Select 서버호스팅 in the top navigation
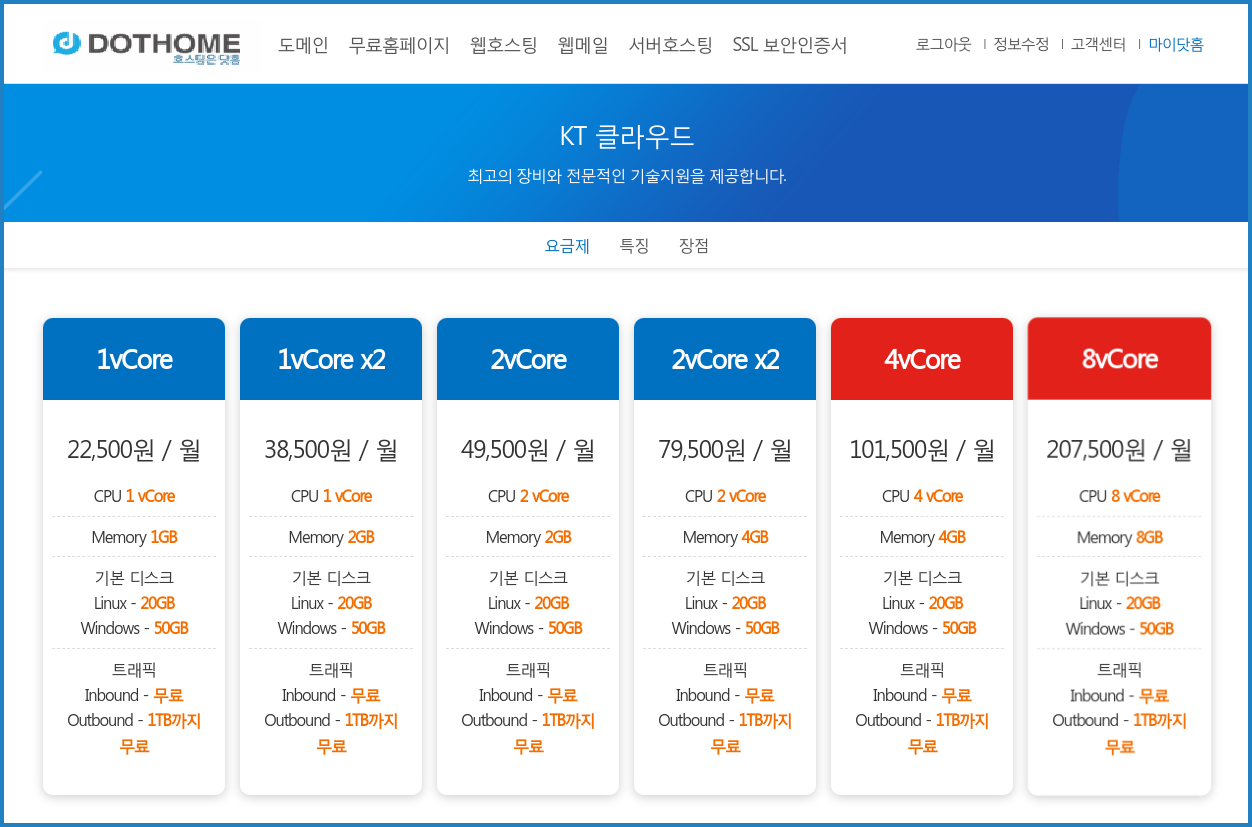 coord(670,45)
